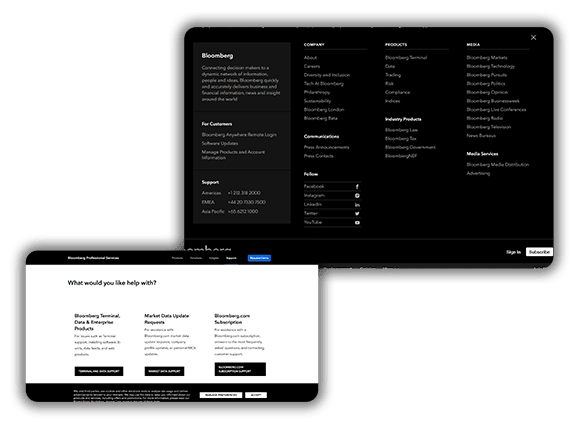Open Bloomberg Anywhere Remote Login
This screenshot has height=429, width=573.
coord(239,135)
